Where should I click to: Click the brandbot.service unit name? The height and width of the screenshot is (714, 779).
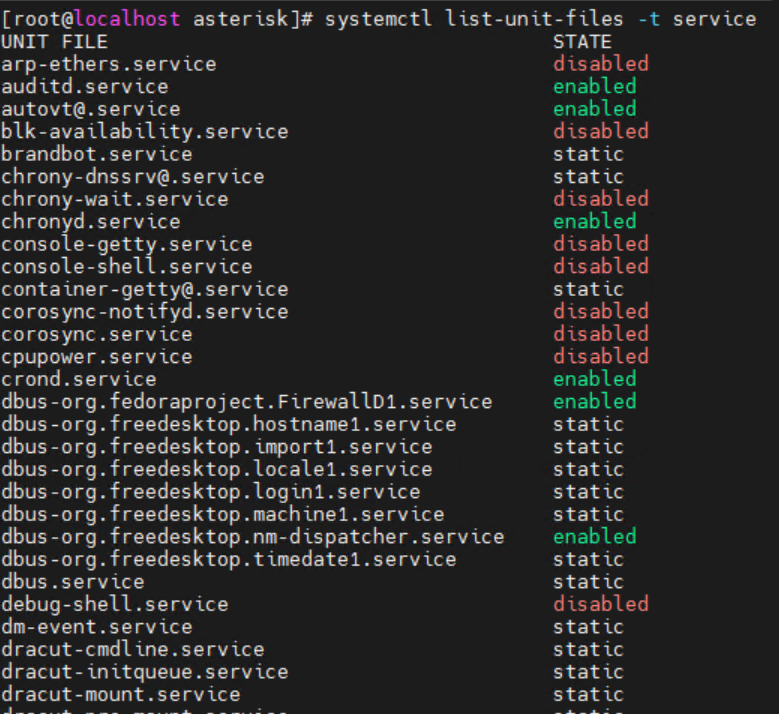[x=96, y=154]
